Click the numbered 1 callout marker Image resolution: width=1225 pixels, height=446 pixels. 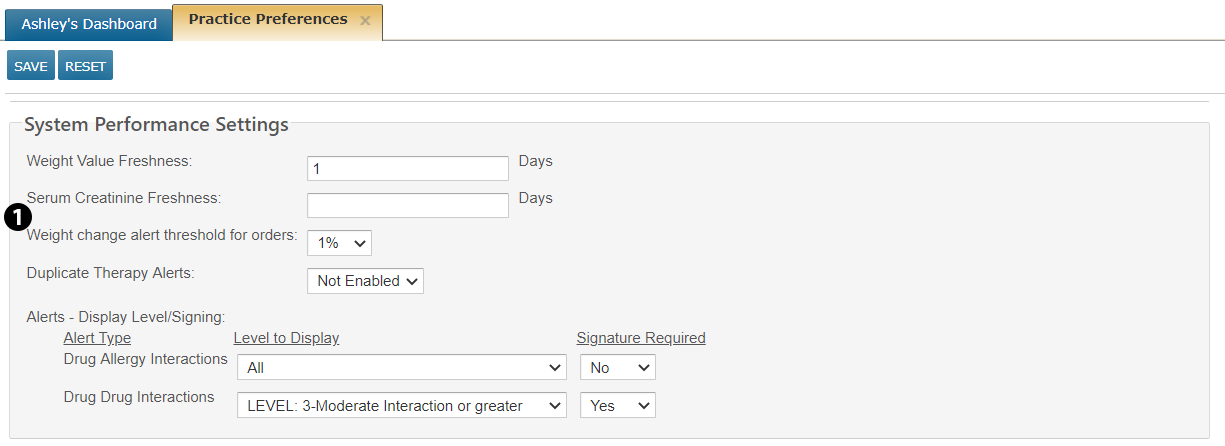(x=18, y=216)
